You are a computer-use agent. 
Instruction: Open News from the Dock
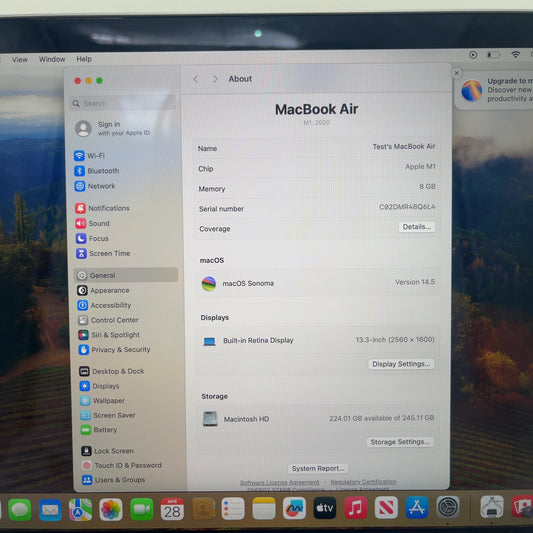tap(386, 508)
